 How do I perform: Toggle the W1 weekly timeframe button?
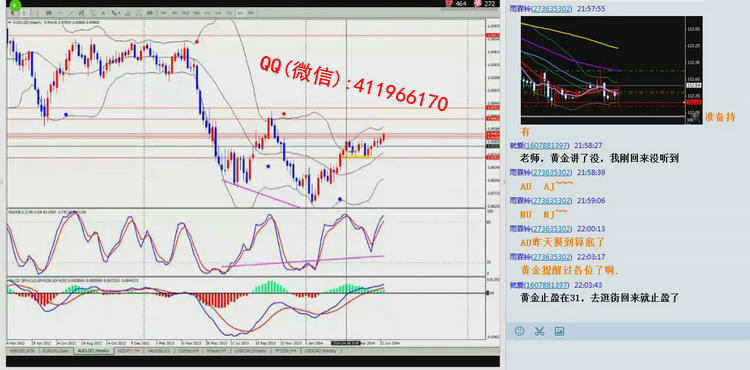[240, 13]
